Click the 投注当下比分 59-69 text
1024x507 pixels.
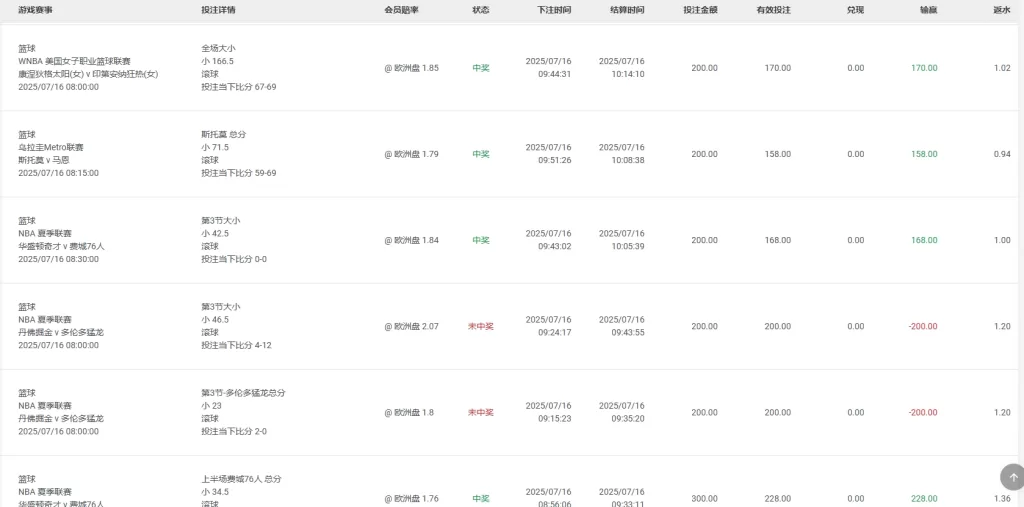(238, 173)
